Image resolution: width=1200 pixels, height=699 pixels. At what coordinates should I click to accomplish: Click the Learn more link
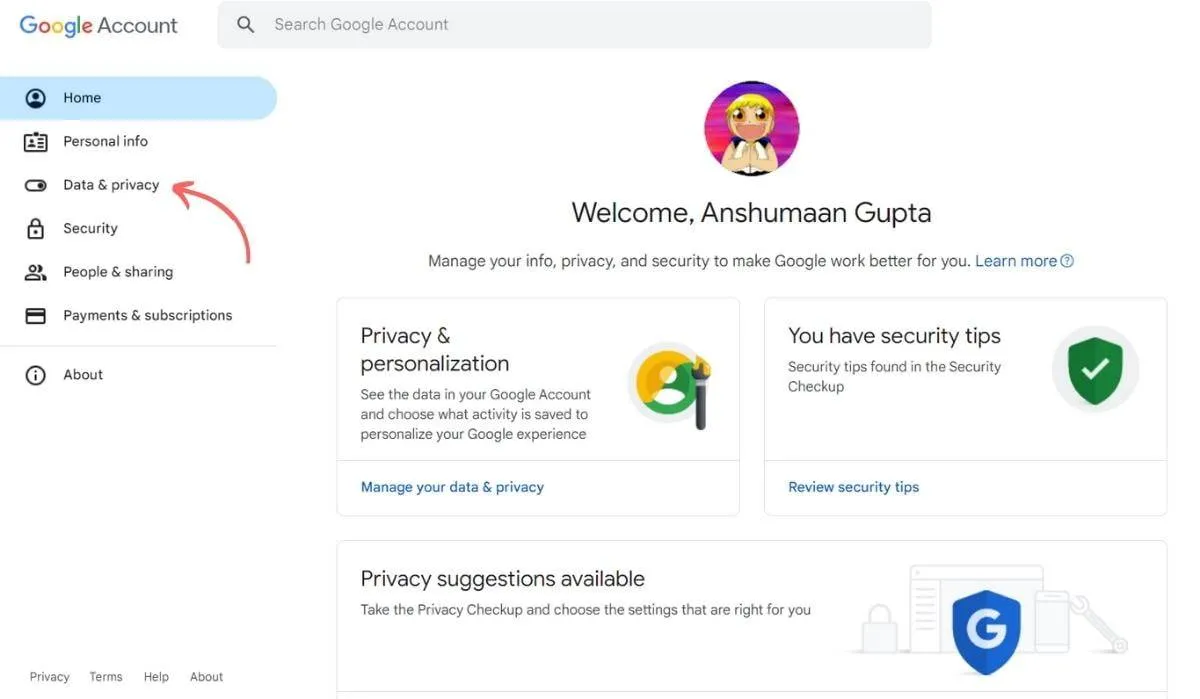[1016, 260]
